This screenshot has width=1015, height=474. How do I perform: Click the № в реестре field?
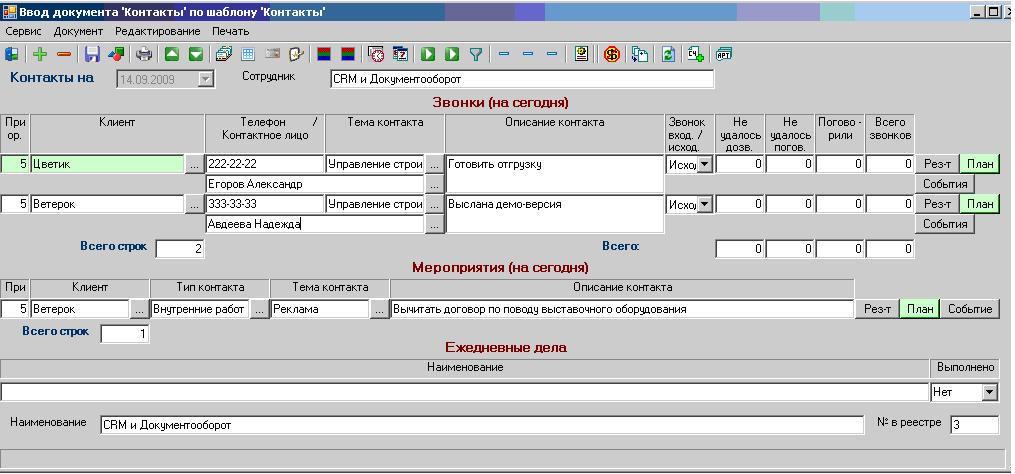pyautogui.click(x=975, y=425)
